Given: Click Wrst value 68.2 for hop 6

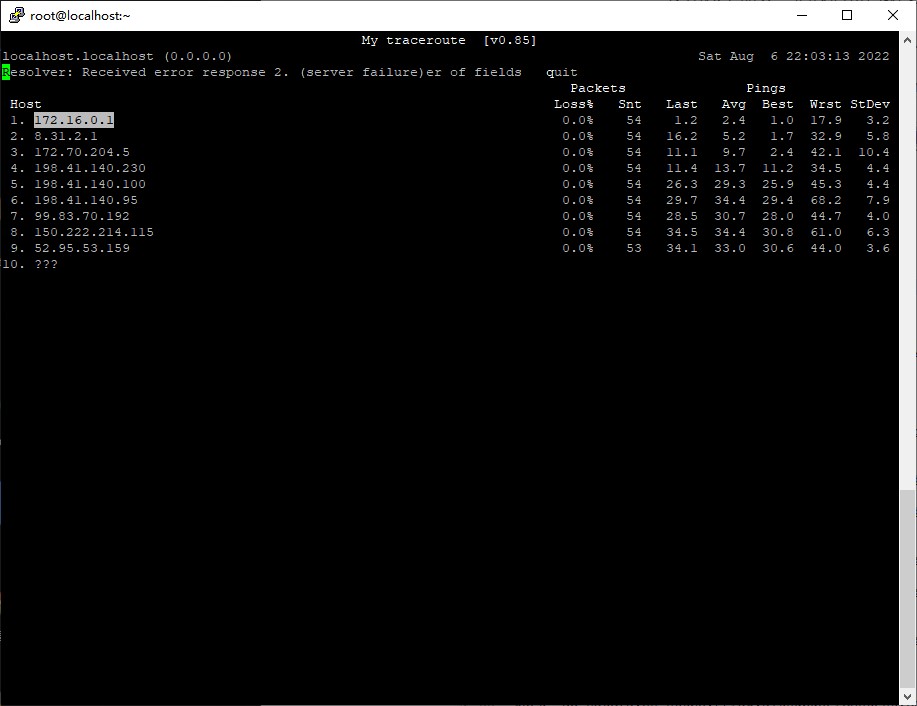Looking at the screenshot, I should pyautogui.click(x=826, y=200).
